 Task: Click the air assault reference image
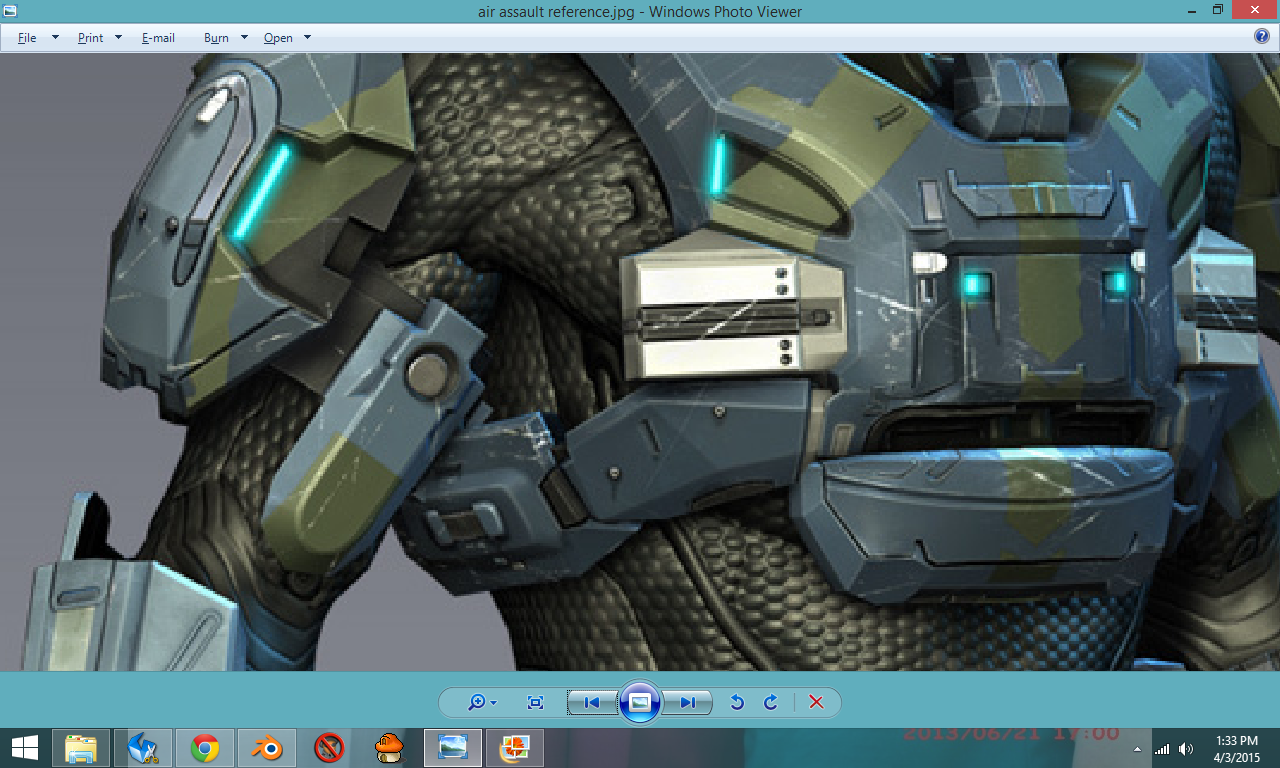640,362
